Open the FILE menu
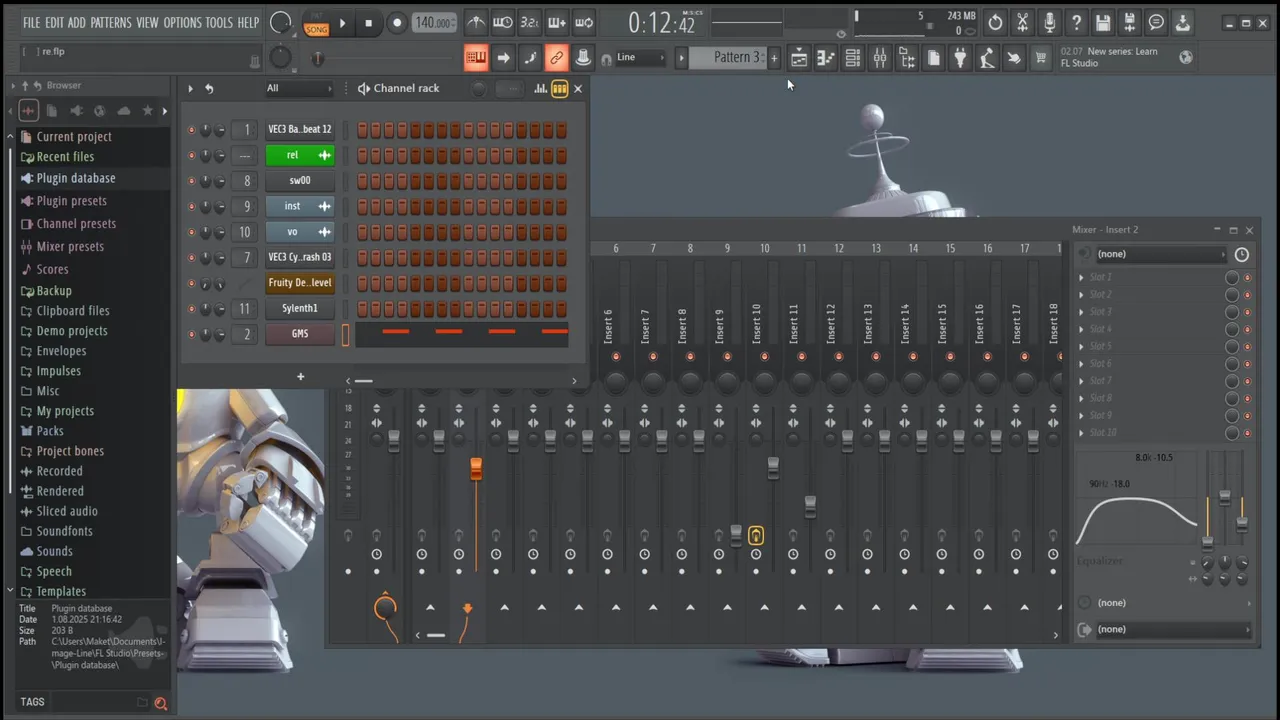This screenshot has height=720, width=1280. click(32, 22)
